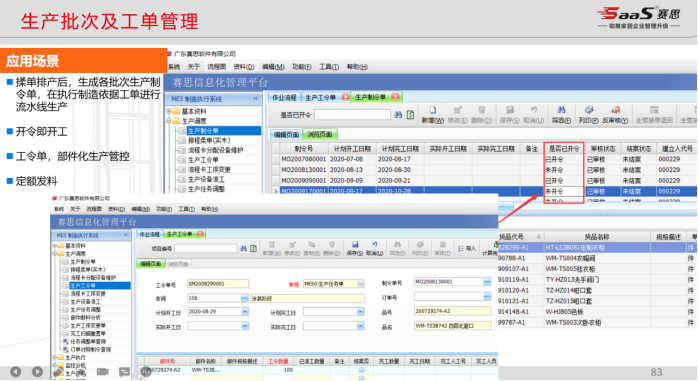Close the 生产制令单 tab
This screenshot has width=698, height=381.
[x=395, y=97]
